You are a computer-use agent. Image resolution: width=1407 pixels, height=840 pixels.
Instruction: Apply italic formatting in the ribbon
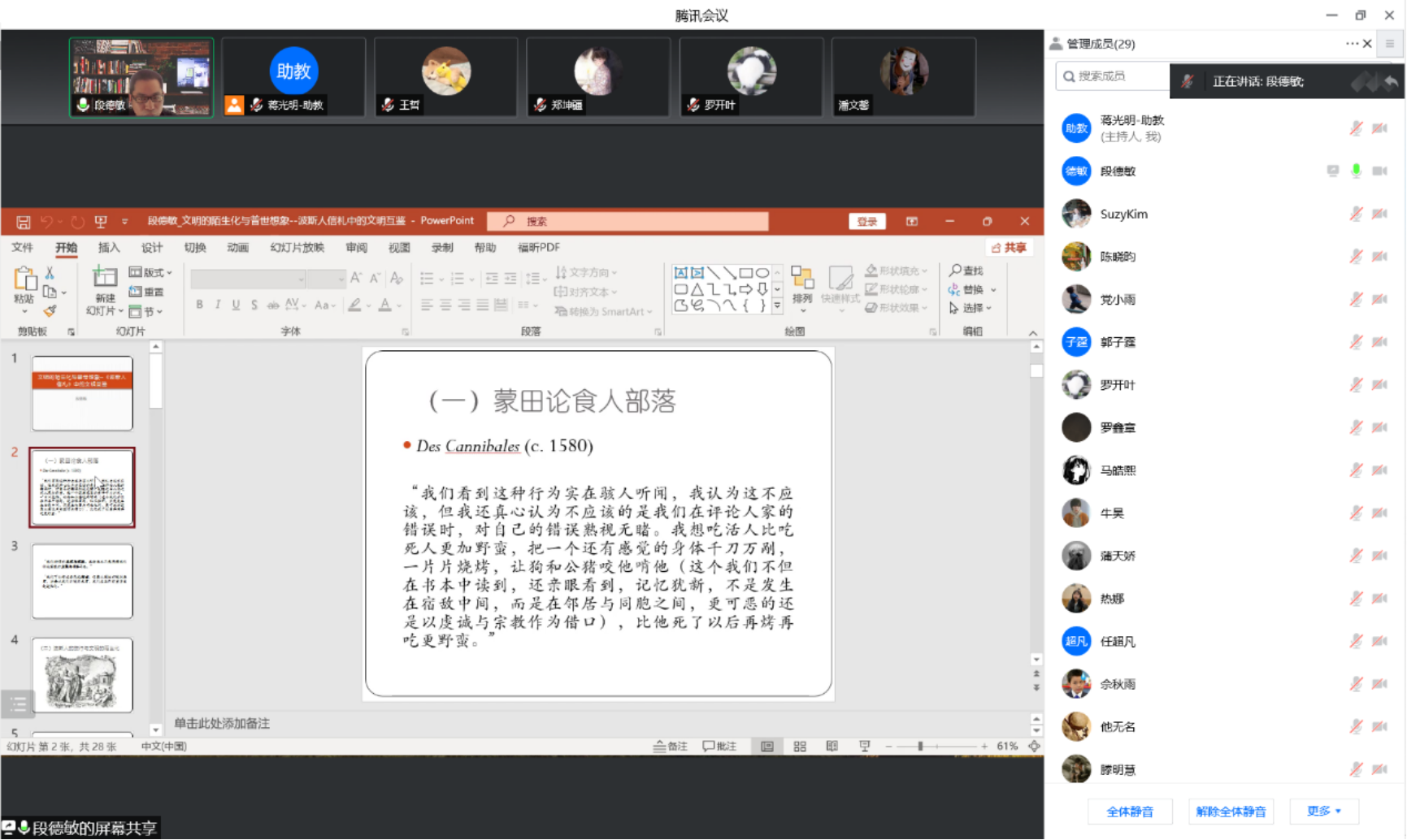(x=217, y=305)
